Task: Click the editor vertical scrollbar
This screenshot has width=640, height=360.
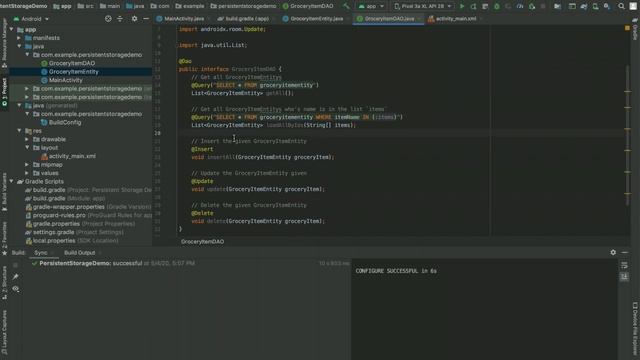Action: tap(628, 135)
